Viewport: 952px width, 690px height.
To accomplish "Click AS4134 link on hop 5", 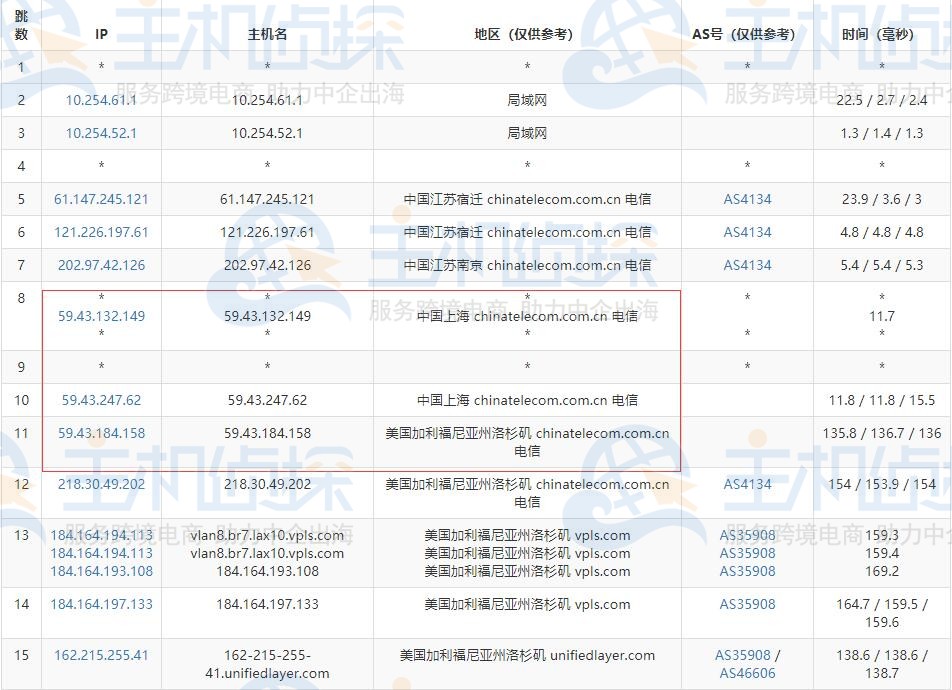I will (746, 199).
